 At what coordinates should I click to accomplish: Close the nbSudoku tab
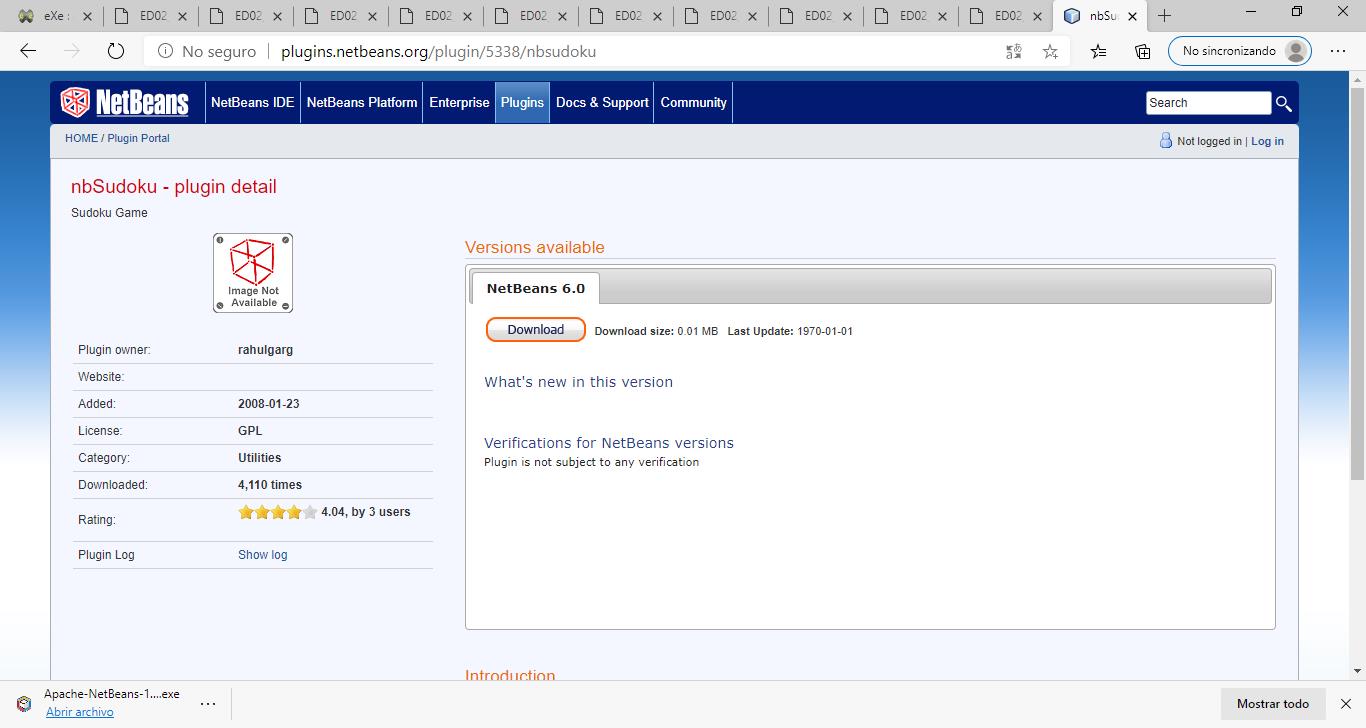(1132, 16)
